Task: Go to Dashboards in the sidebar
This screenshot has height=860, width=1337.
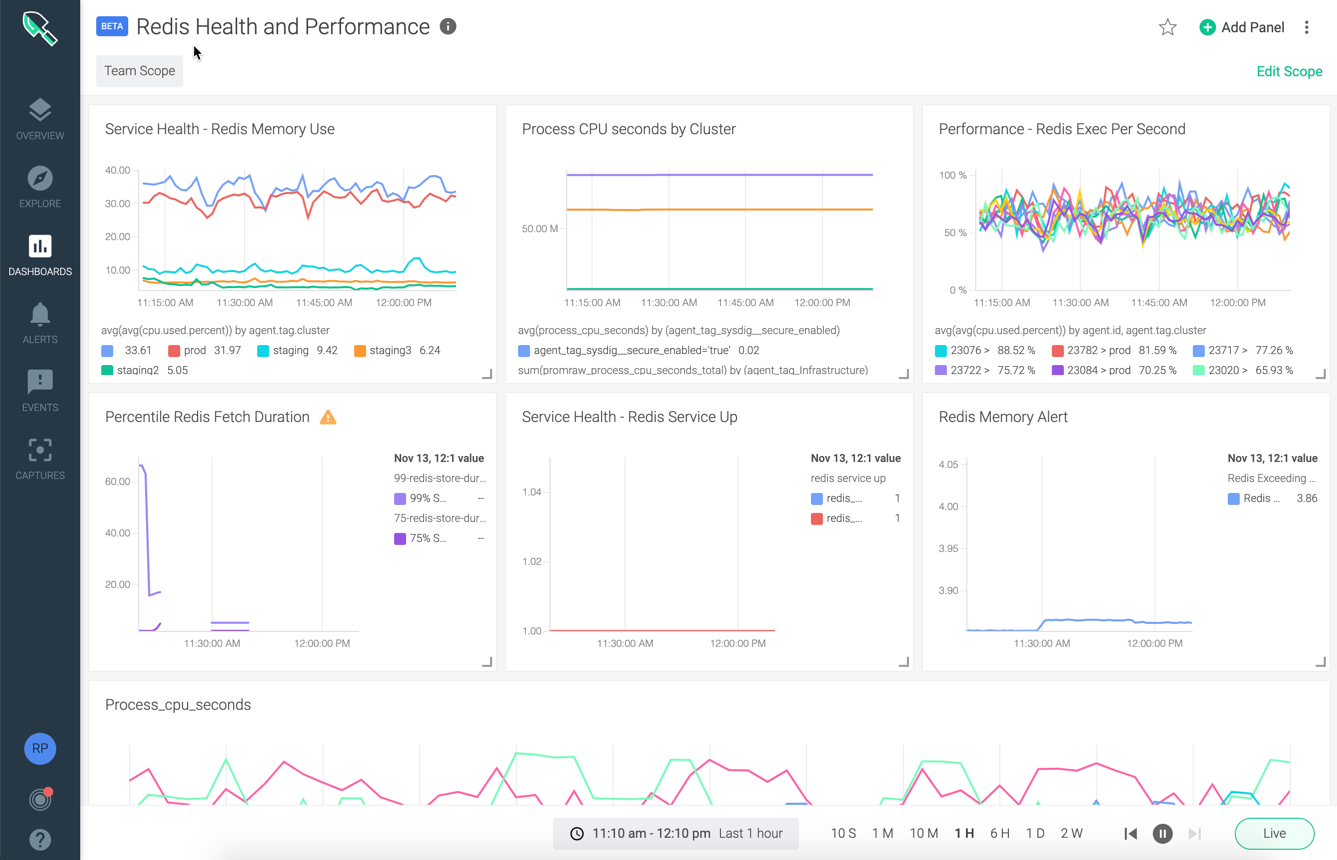Action: pos(40,255)
